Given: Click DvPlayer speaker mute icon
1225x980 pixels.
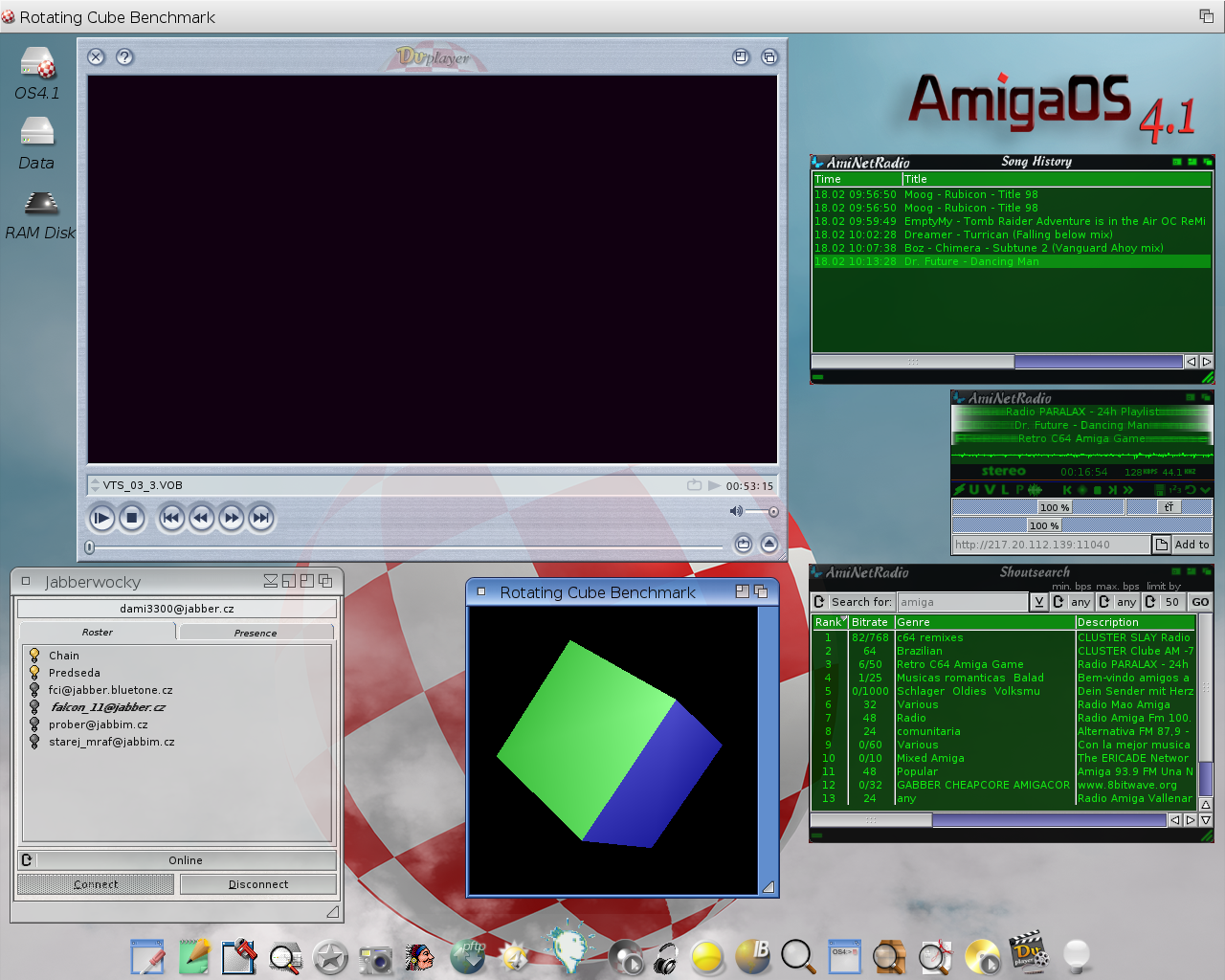Looking at the screenshot, I should point(736,511).
